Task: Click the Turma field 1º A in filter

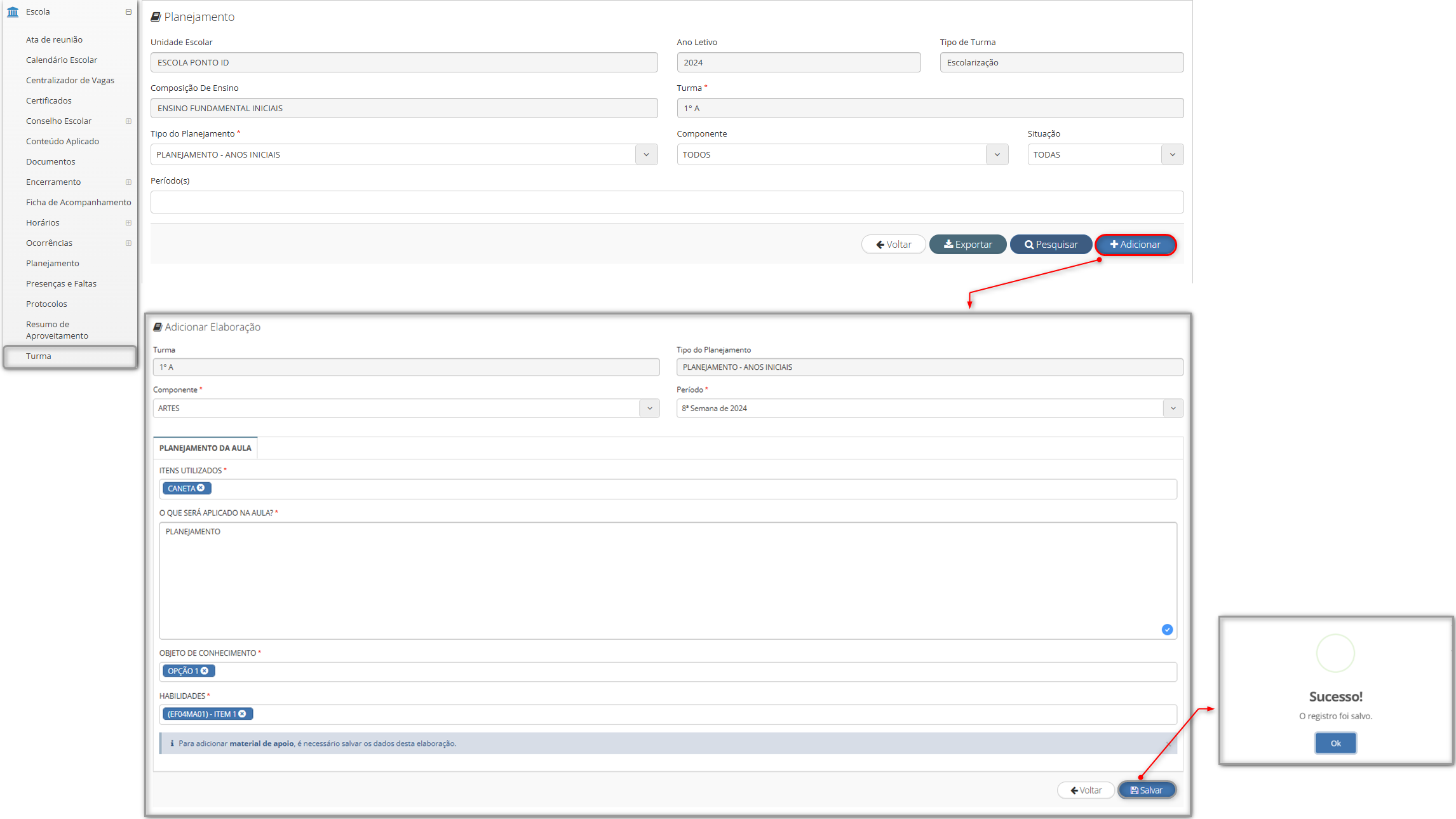Action: pos(930,108)
